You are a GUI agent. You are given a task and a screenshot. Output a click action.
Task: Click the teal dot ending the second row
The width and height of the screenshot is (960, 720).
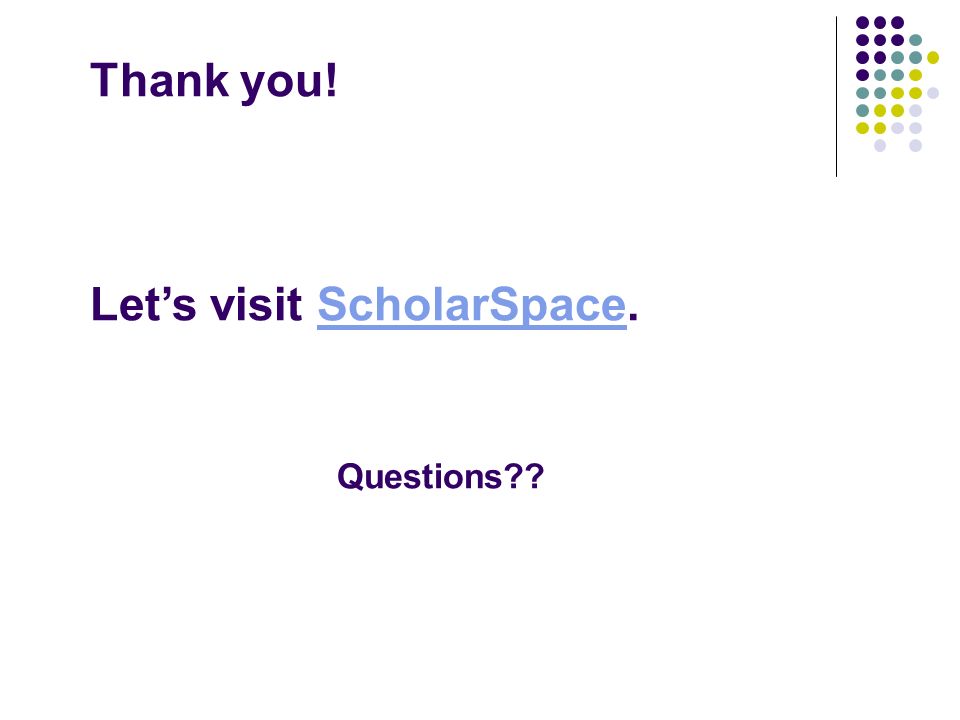pos(915,40)
